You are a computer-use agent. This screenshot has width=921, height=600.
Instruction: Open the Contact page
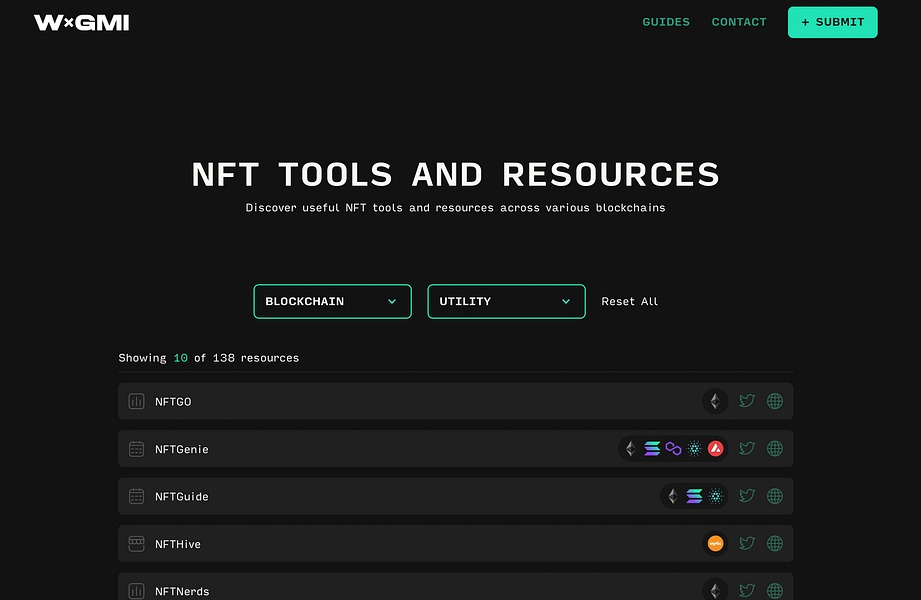tap(738, 22)
